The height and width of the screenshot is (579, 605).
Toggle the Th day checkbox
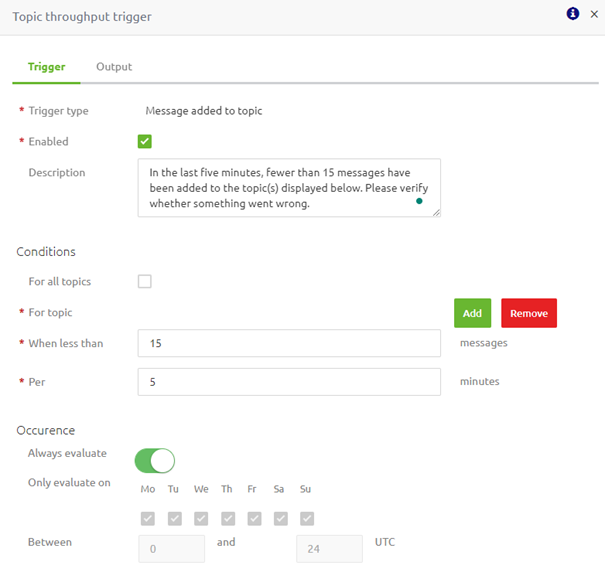[x=228, y=519]
